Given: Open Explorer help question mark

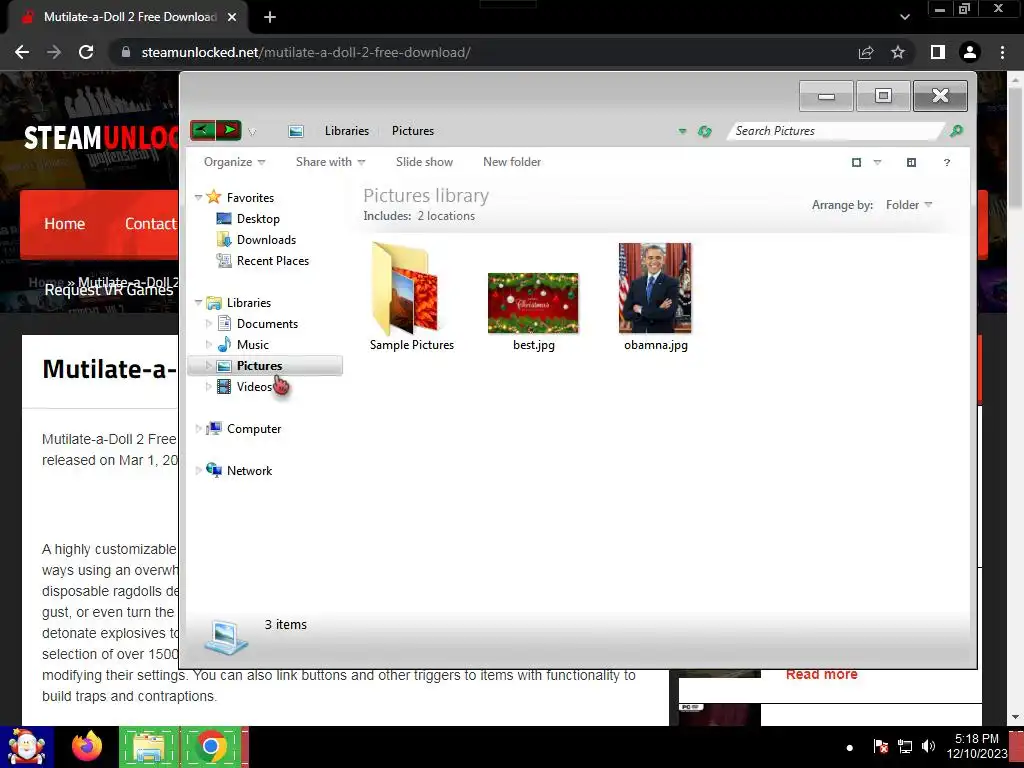Looking at the screenshot, I should click(x=946, y=163).
